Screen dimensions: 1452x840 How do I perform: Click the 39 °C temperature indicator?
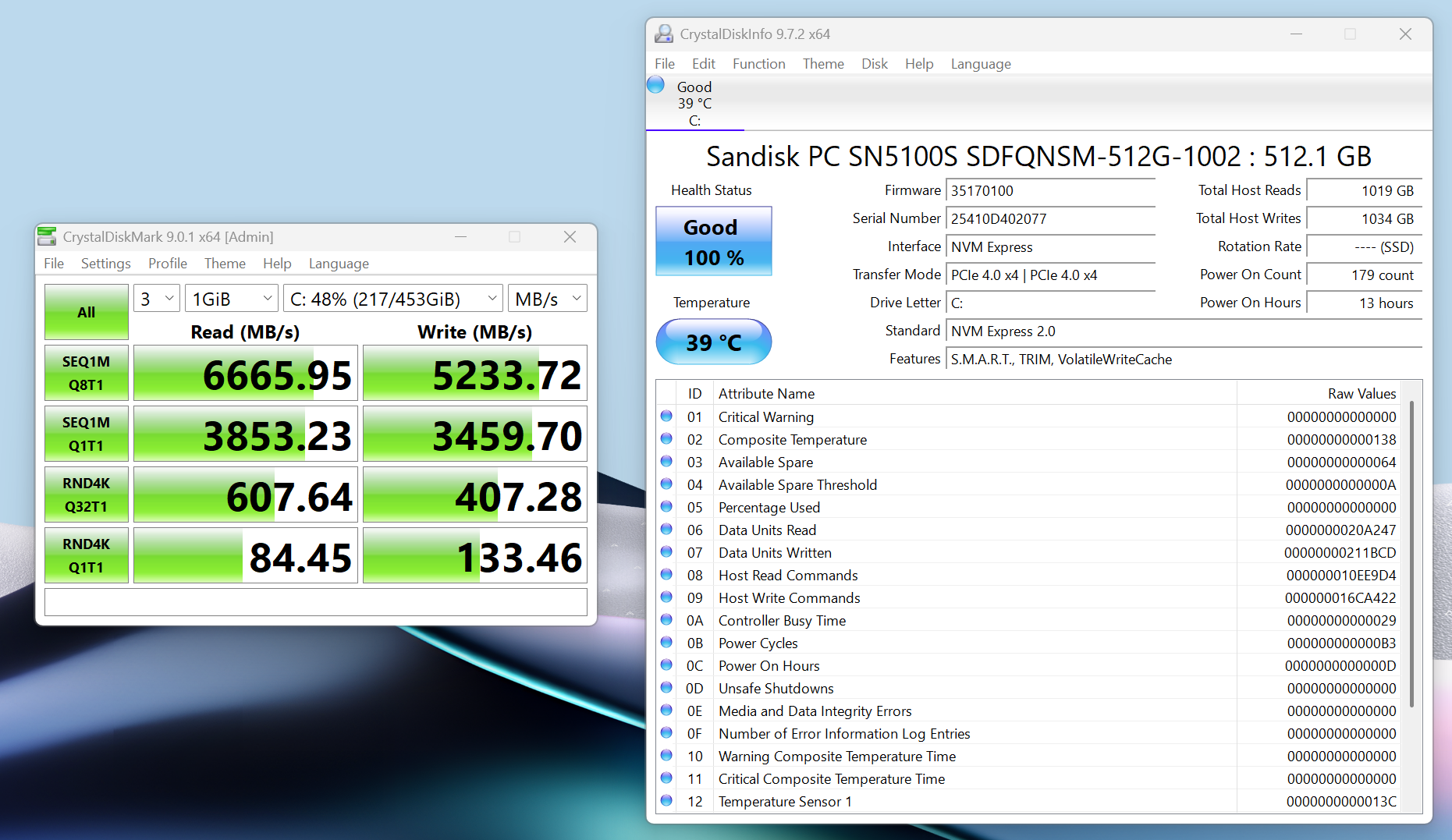click(713, 342)
